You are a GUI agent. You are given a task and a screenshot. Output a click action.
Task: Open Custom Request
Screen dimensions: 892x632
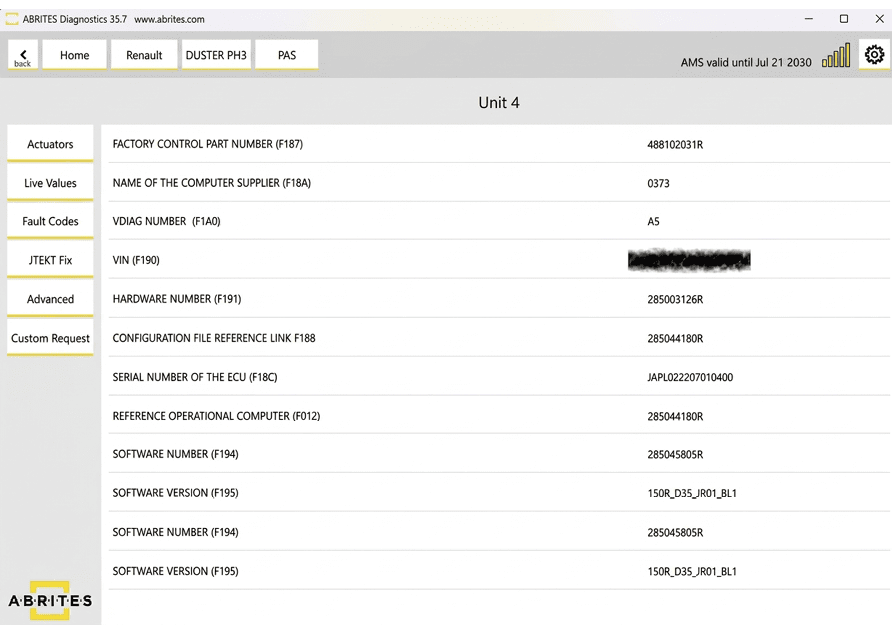(x=50, y=338)
